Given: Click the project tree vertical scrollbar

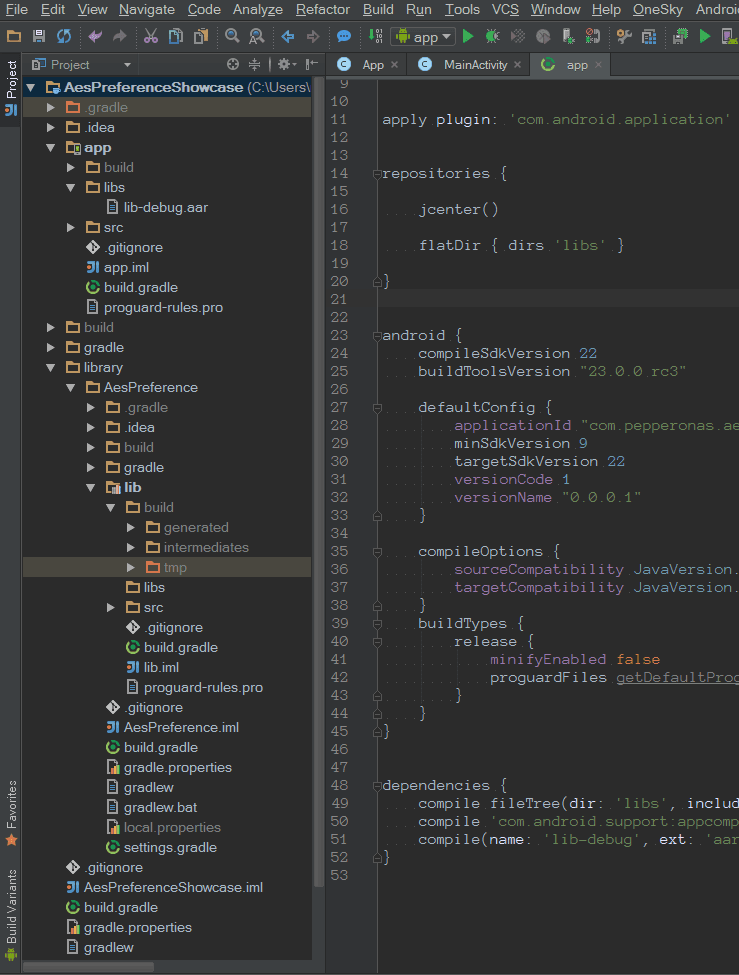Looking at the screenshot, I should click(319, 482).
